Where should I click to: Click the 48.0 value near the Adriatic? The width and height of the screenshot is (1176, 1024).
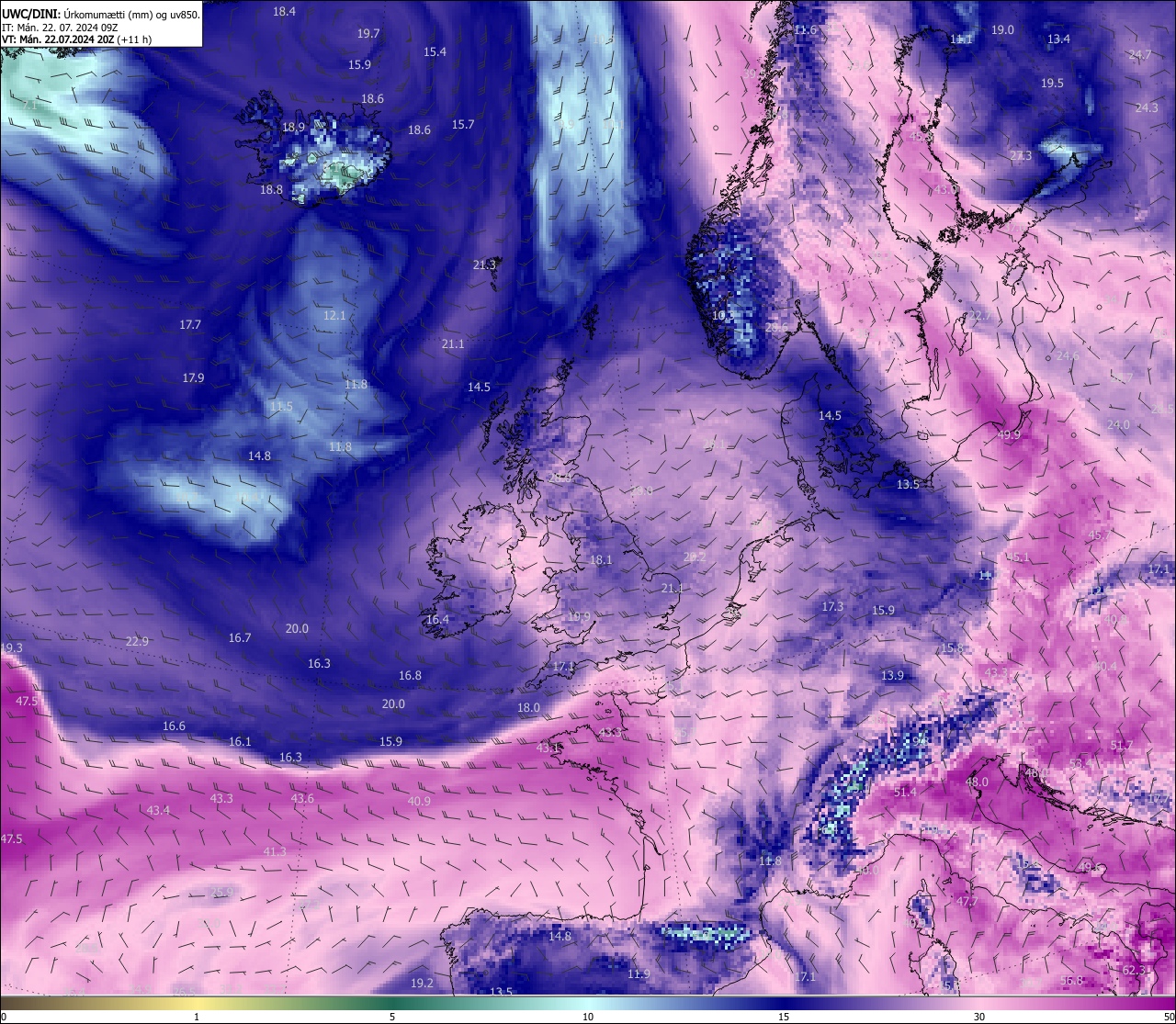click(977, 782)
